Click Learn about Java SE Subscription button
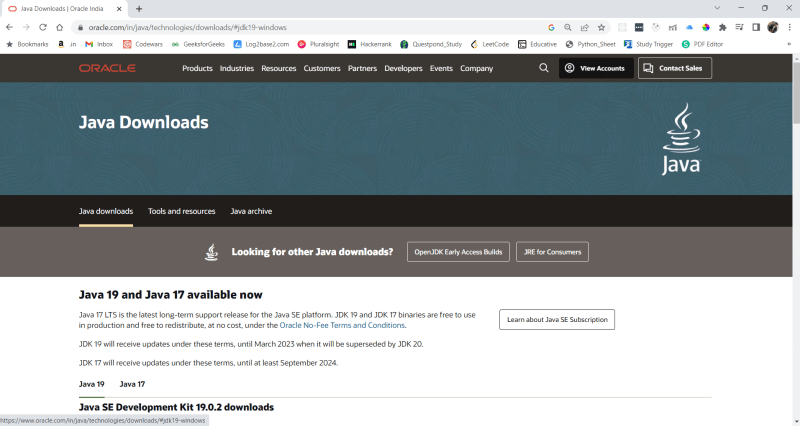 click(557, 319)
